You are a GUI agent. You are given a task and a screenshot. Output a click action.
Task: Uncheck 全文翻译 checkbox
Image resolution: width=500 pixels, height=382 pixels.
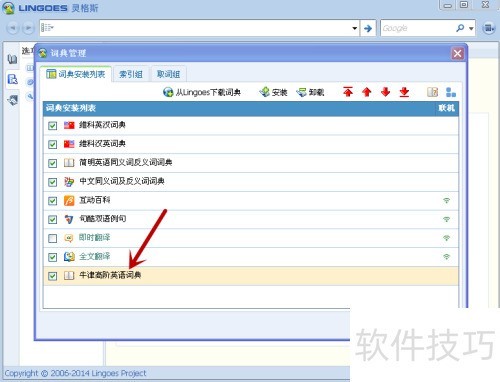(x=53, y=257)
